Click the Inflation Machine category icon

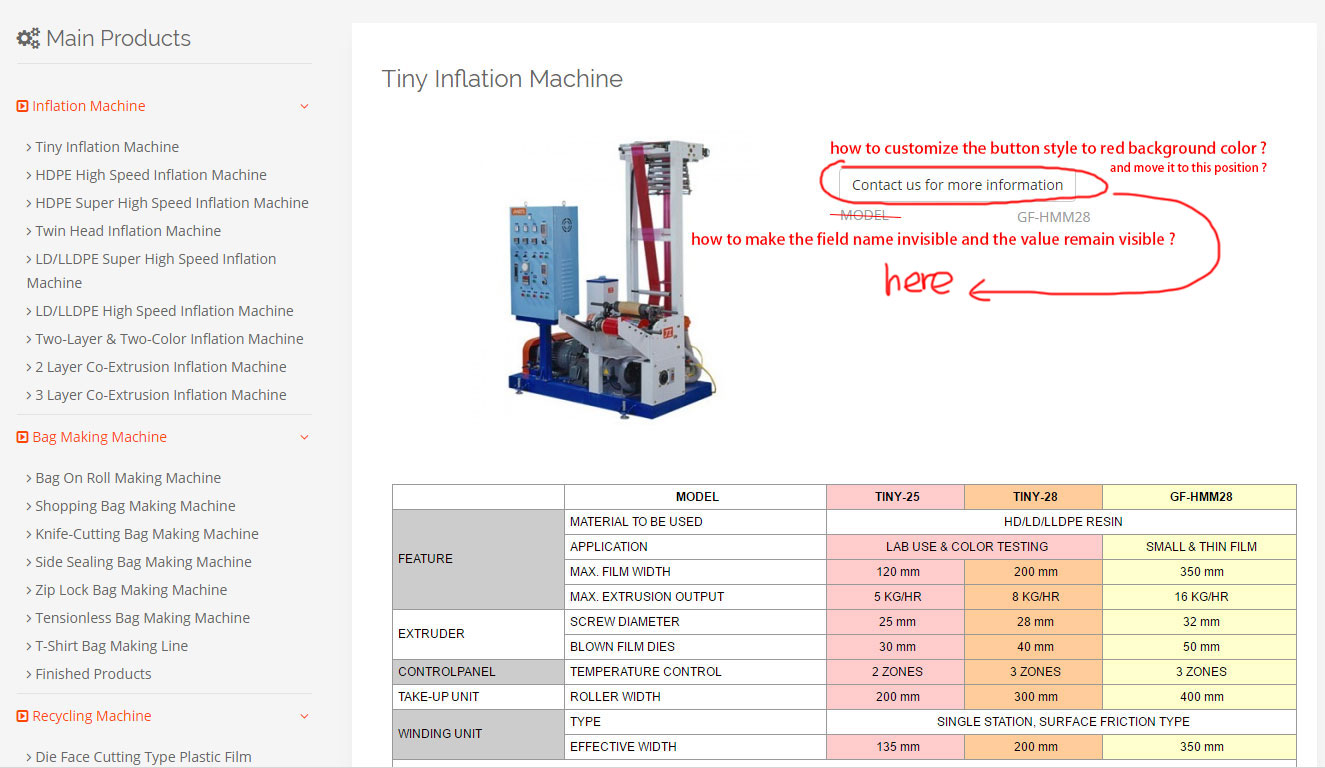pos(22,106)
